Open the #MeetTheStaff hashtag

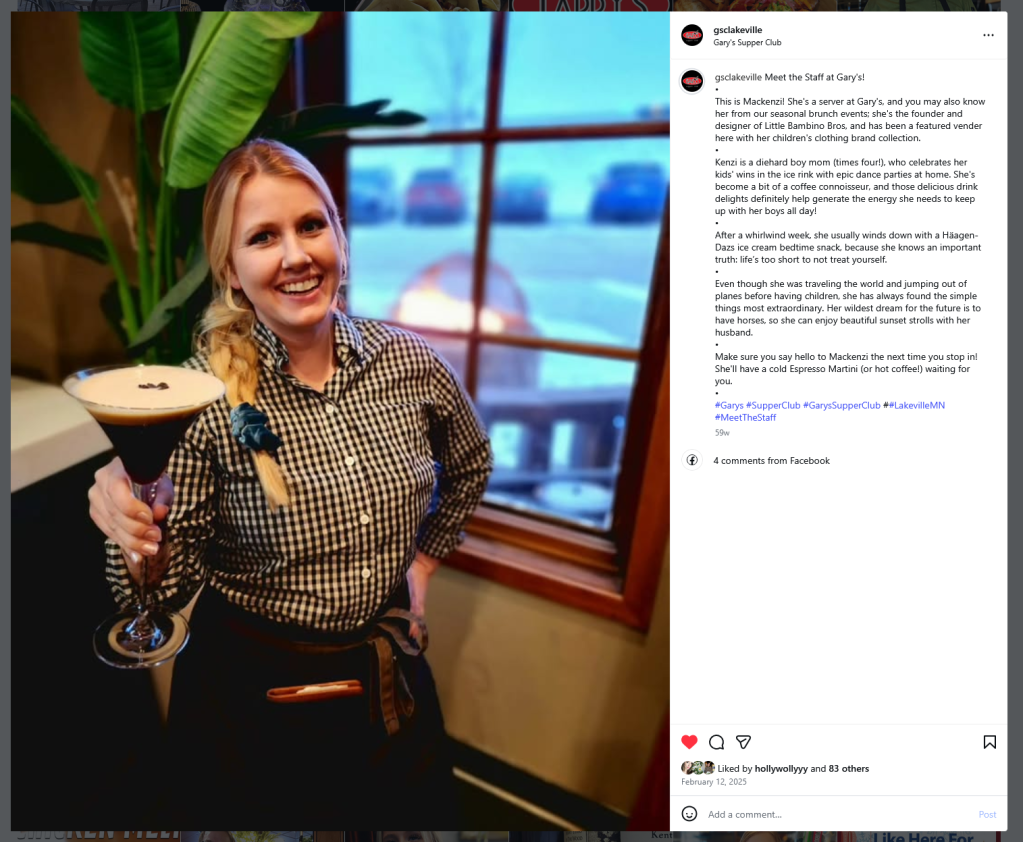(x=745, y=417)
